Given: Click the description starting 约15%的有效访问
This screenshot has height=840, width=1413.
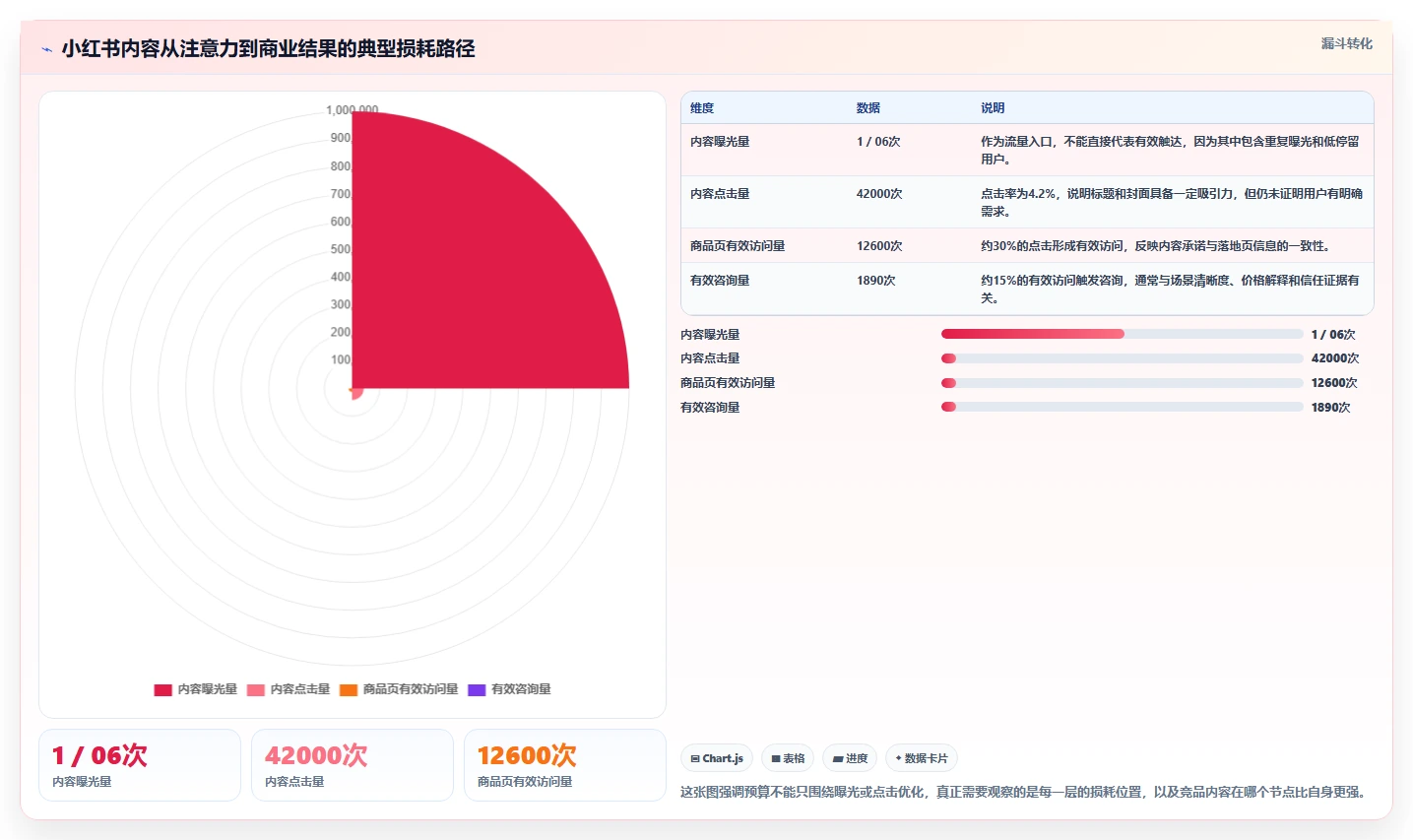Looking at the screenshot, I should tap(1170, 289).
